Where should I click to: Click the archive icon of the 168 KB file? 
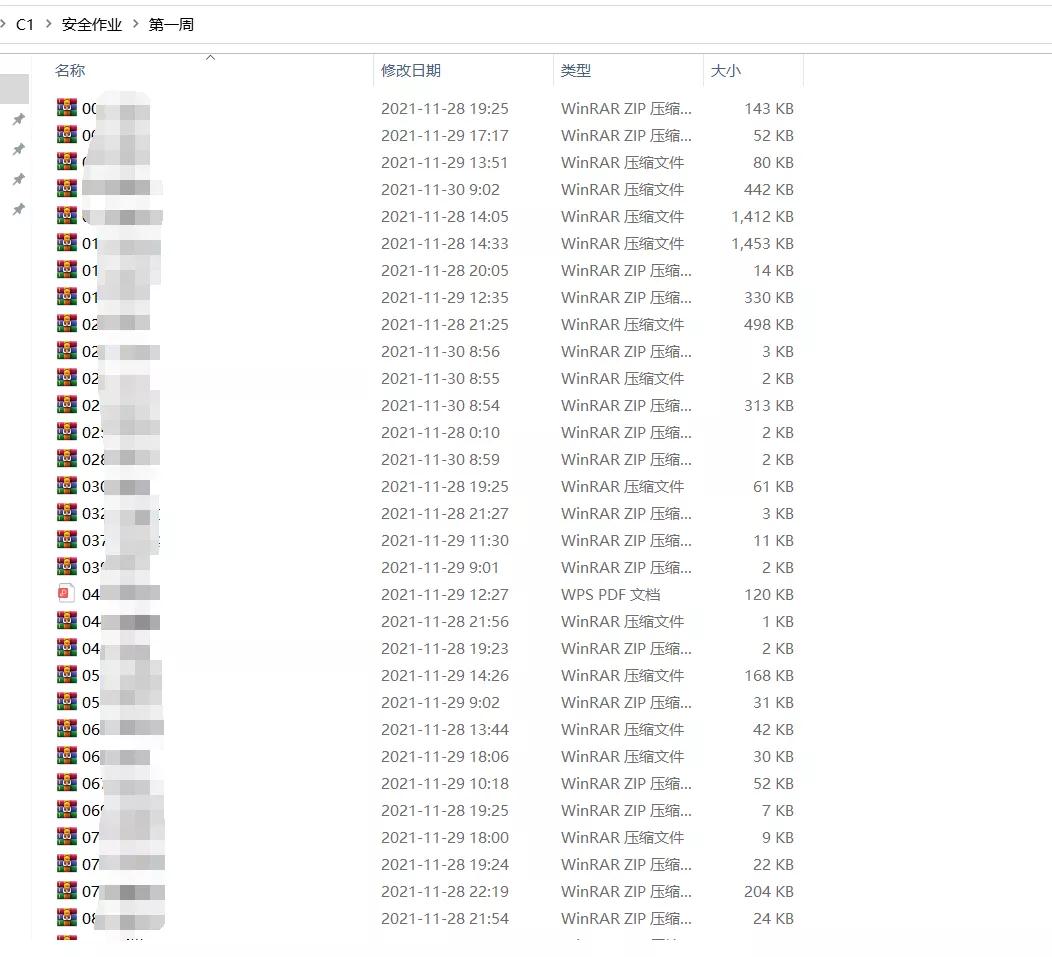67,675
